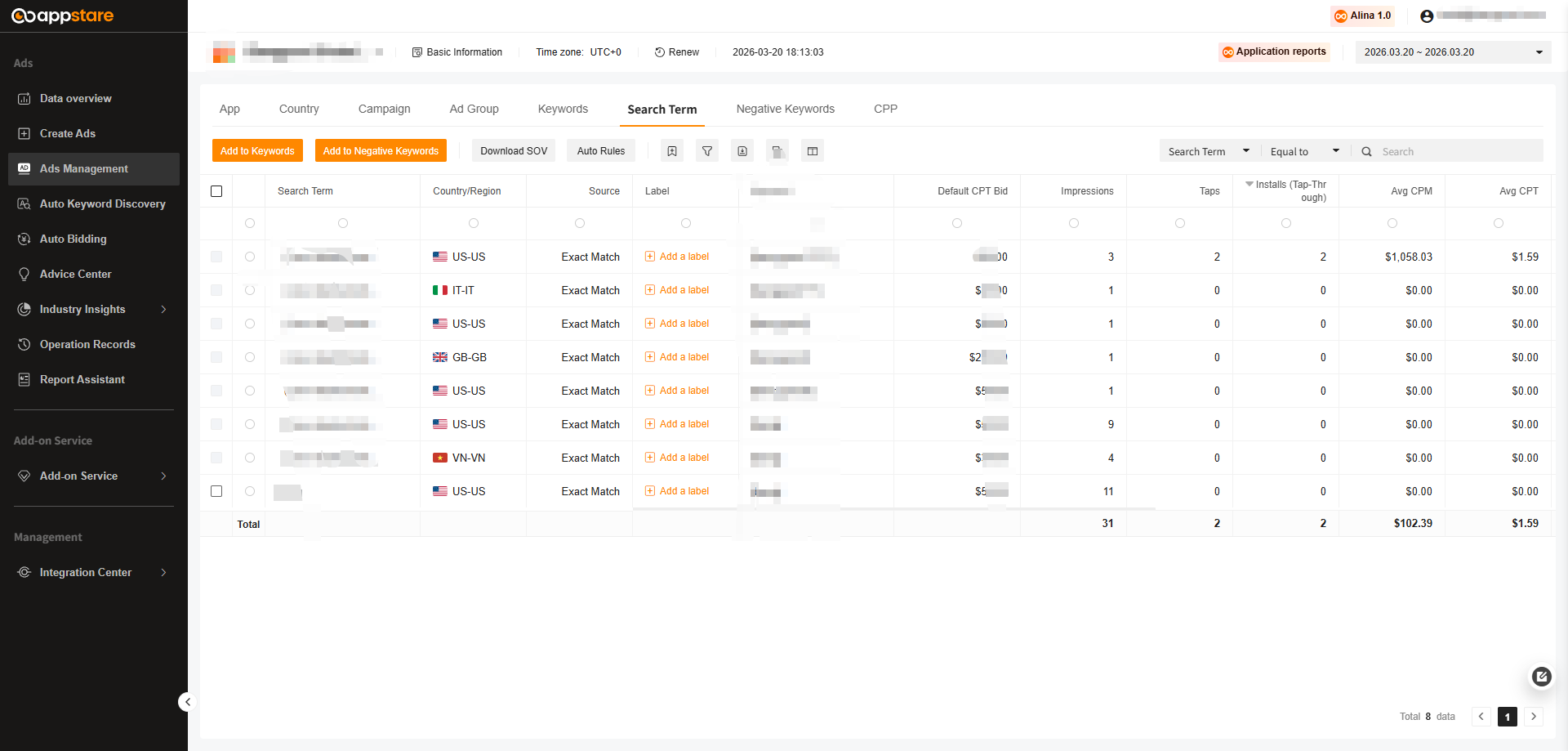Viewport: 1568px width, 751px height.
Task: Open the Alina 1.0 assistant badge
Action: [x=1362, y=16]
